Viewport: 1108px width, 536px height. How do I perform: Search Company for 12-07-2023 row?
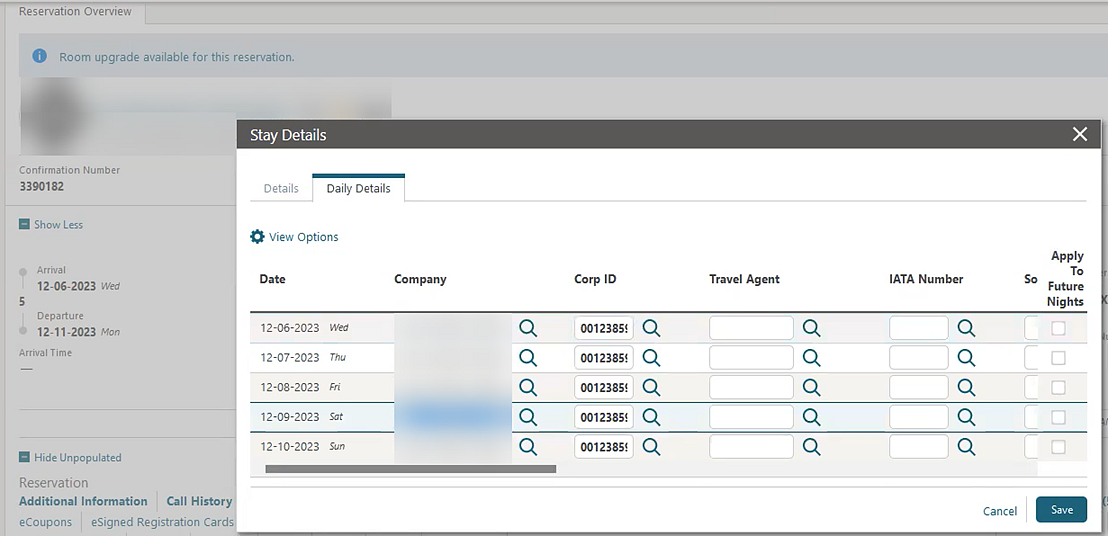528,357
